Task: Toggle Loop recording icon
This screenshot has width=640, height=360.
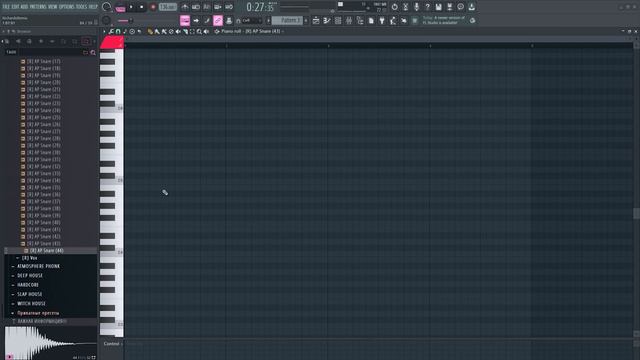Action: 229,7
